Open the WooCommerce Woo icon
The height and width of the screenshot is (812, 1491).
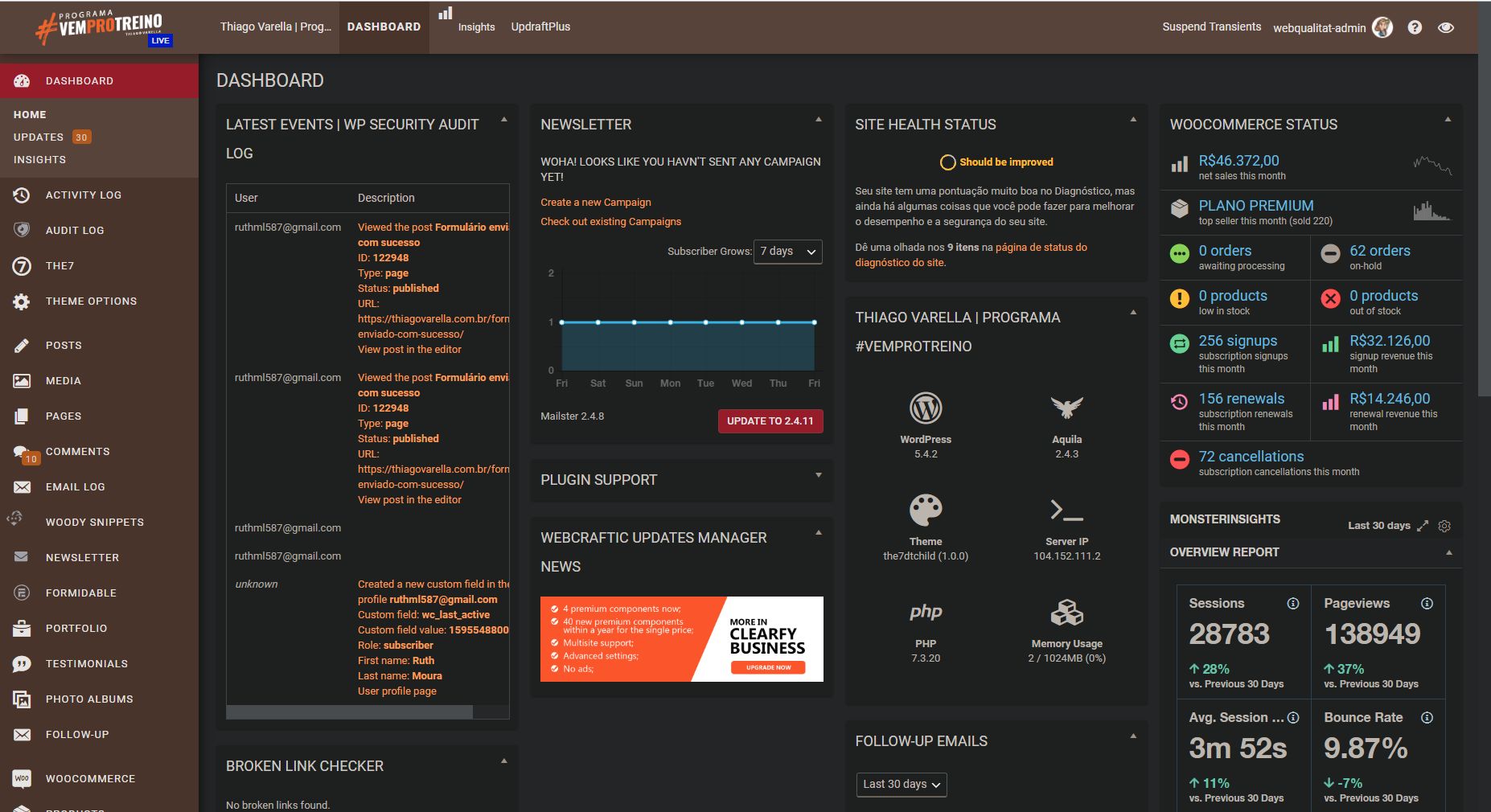[x=22, y=778]
